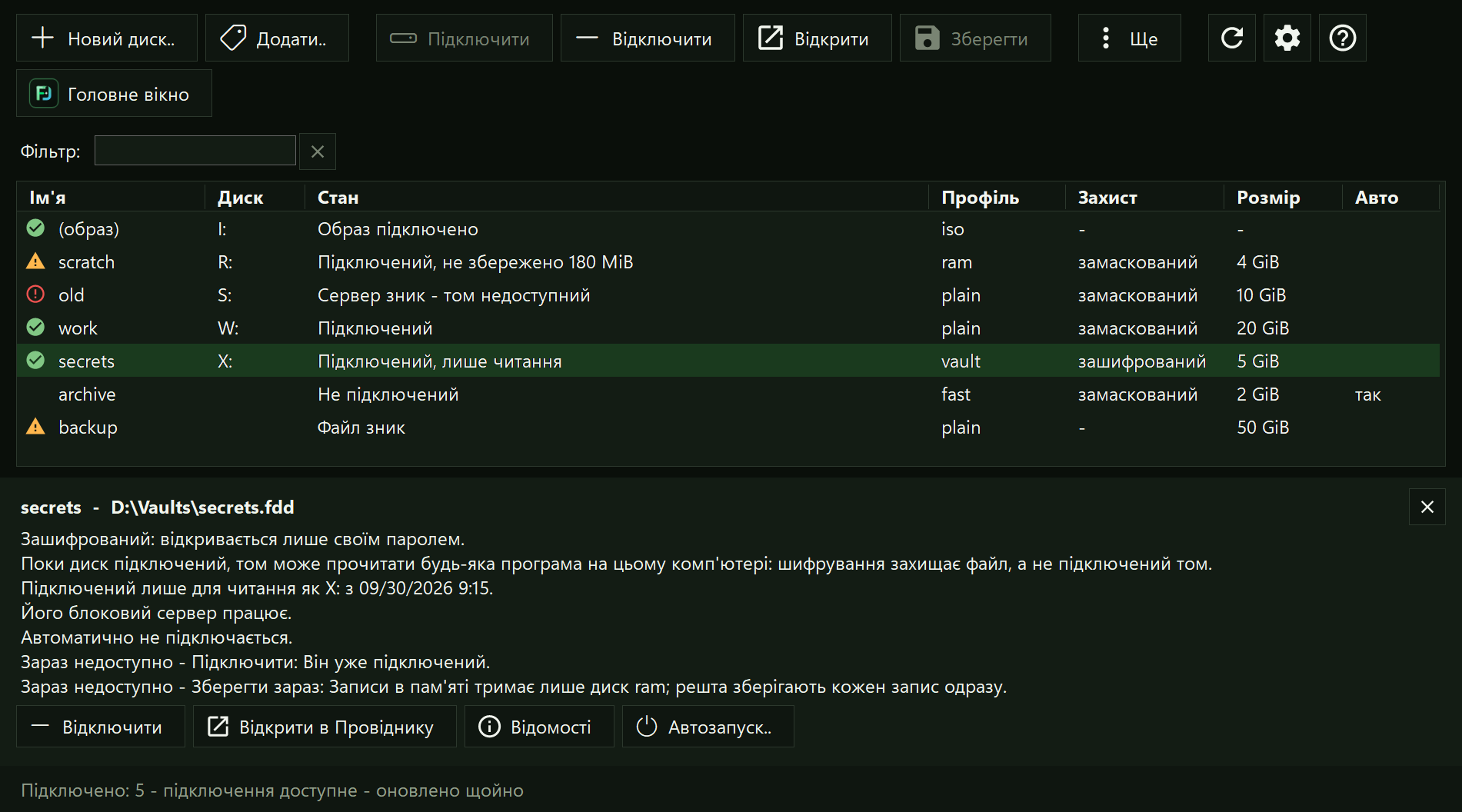This screenshot has width=1462, height=812.
Task: Click the toolbar Підключити button
Action: (x=464, y=38)
